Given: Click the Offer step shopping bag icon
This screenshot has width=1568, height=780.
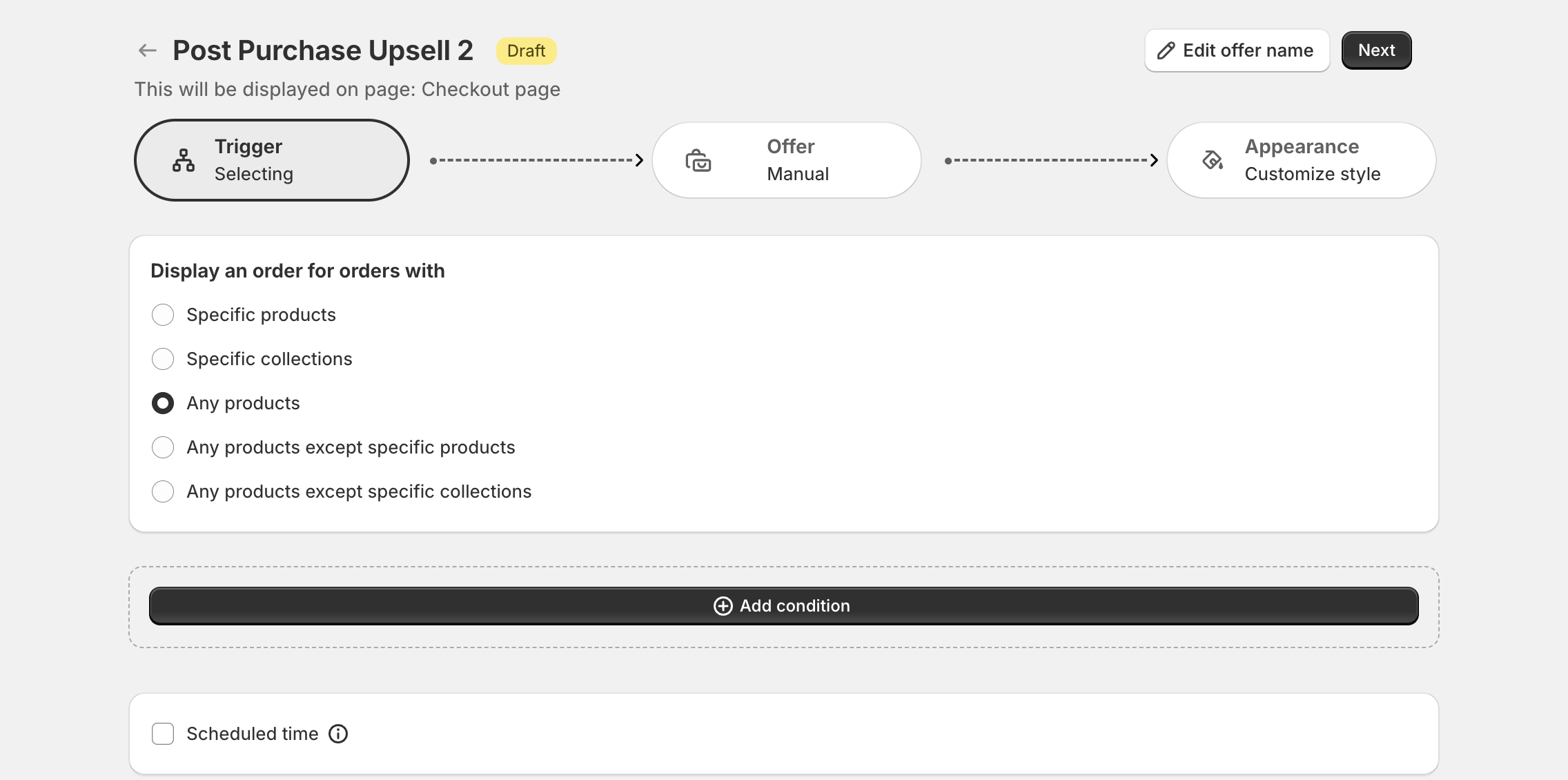Looking at the screenshot, I should 698,160.
